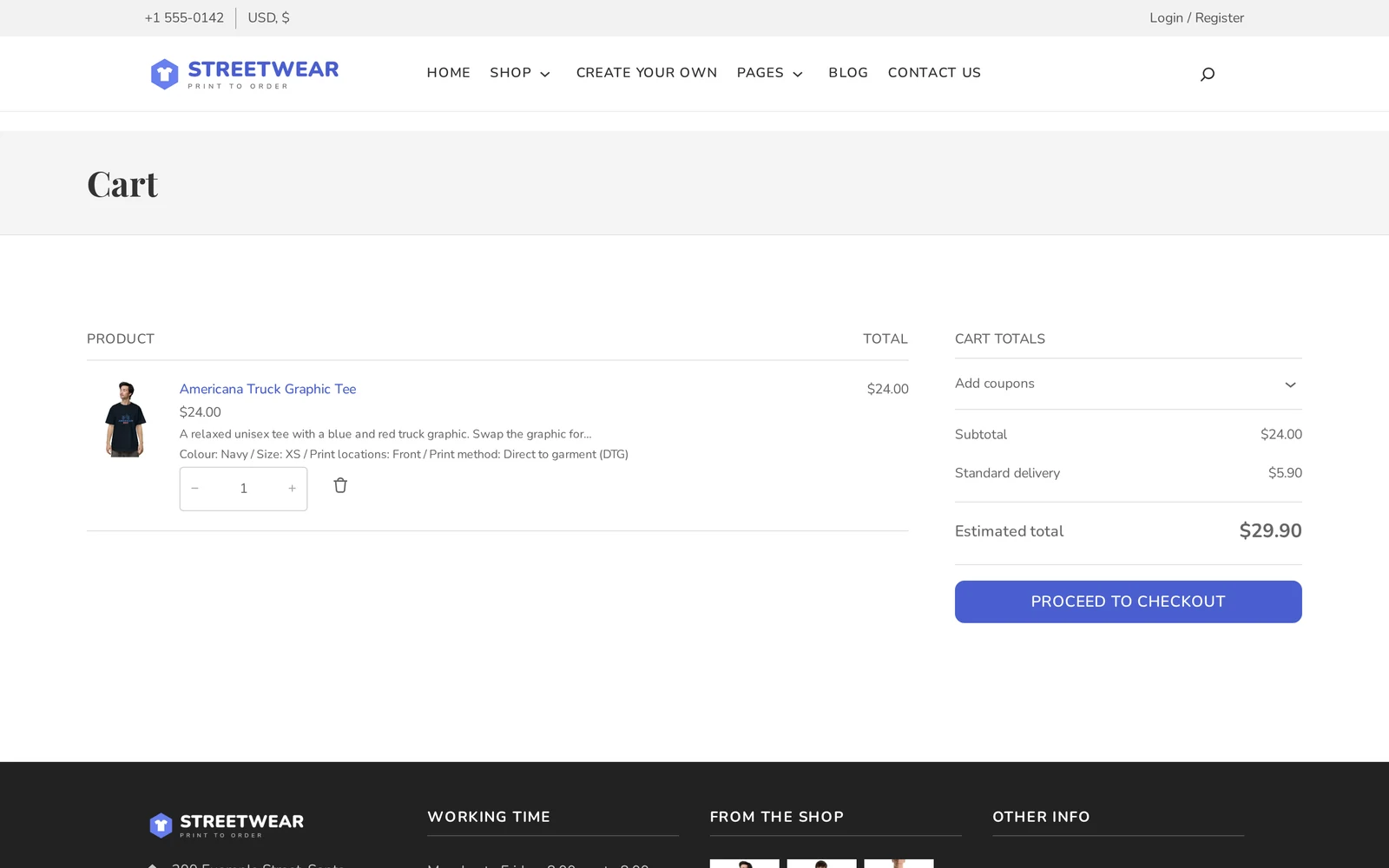The width and height of the screenshot is (1389, 868).
Task: Open the USD currency selector
Action: 268,17
